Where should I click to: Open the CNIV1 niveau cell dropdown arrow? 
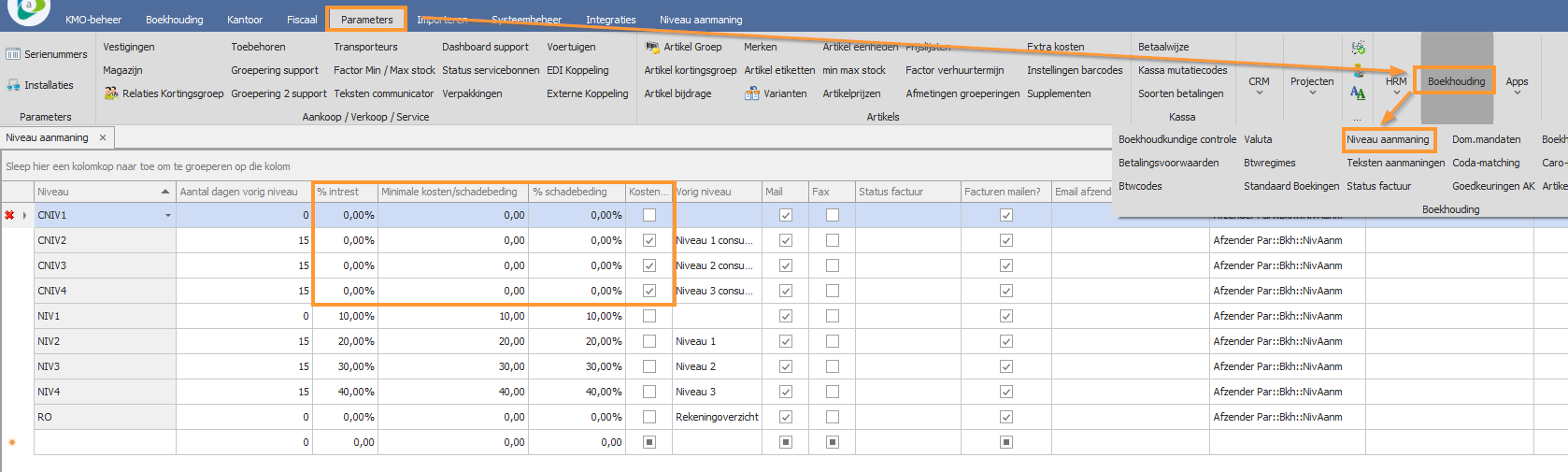click(x=168, y=216)
